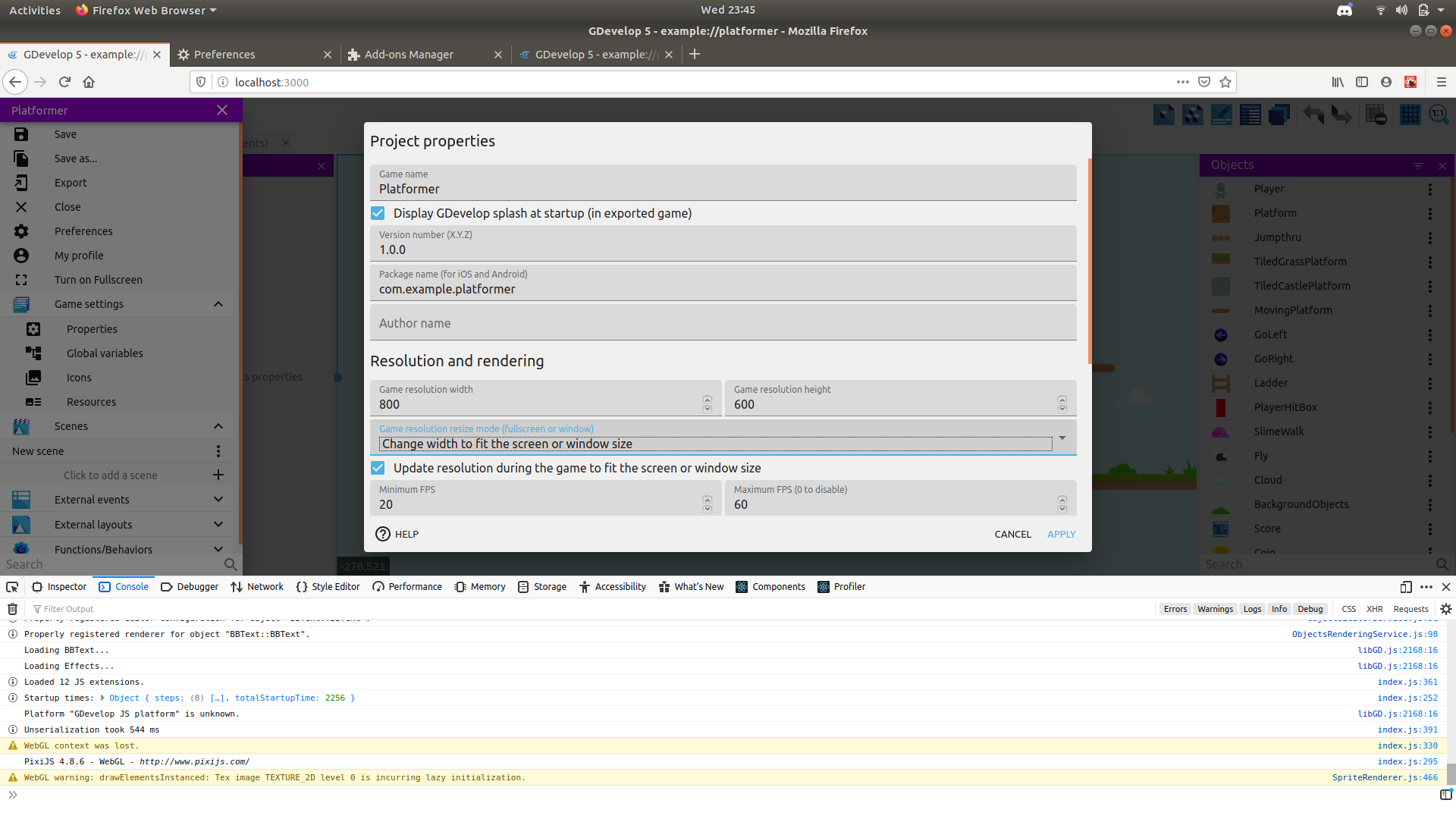Click the Icons entry image icon
Viewport: 1456px width, 819px height.
click(x=33, y=378)
